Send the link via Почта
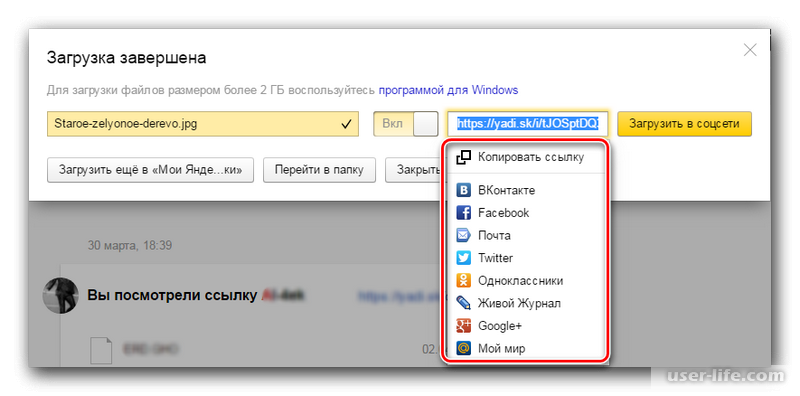 pyautogui.click(x=526, y=236)
